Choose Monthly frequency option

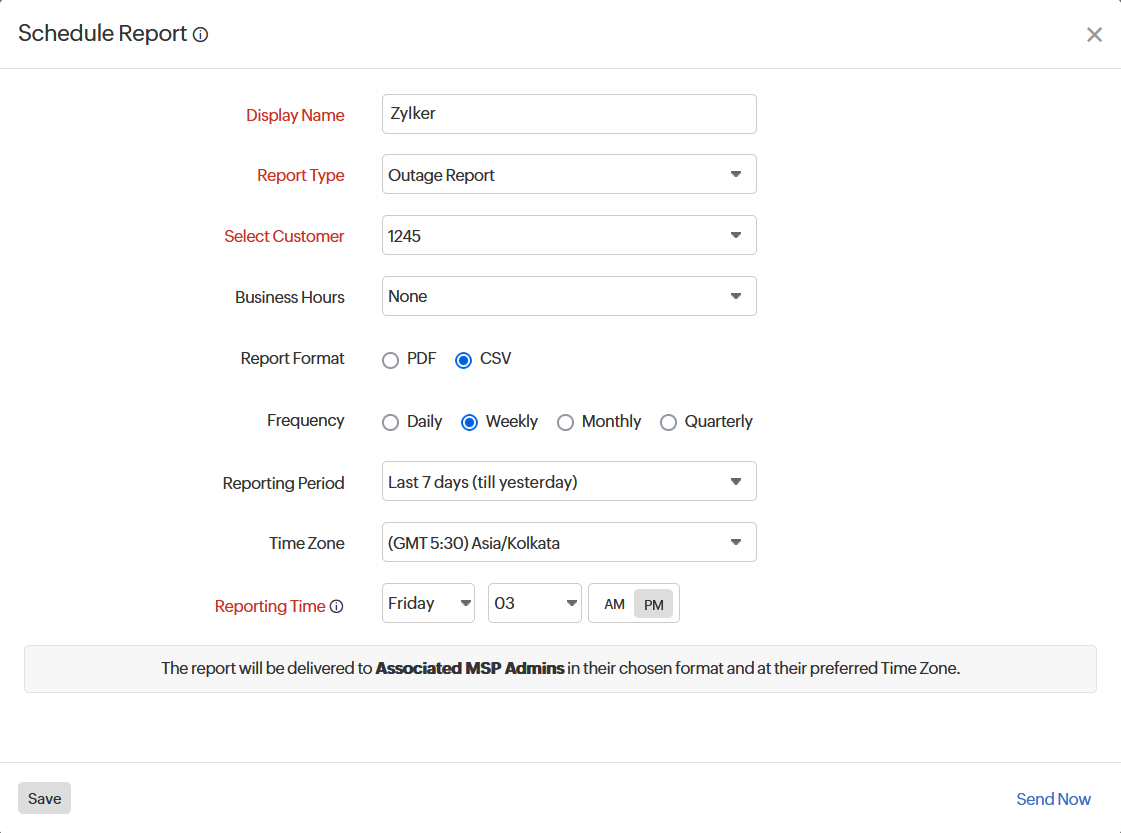[565, 423]
